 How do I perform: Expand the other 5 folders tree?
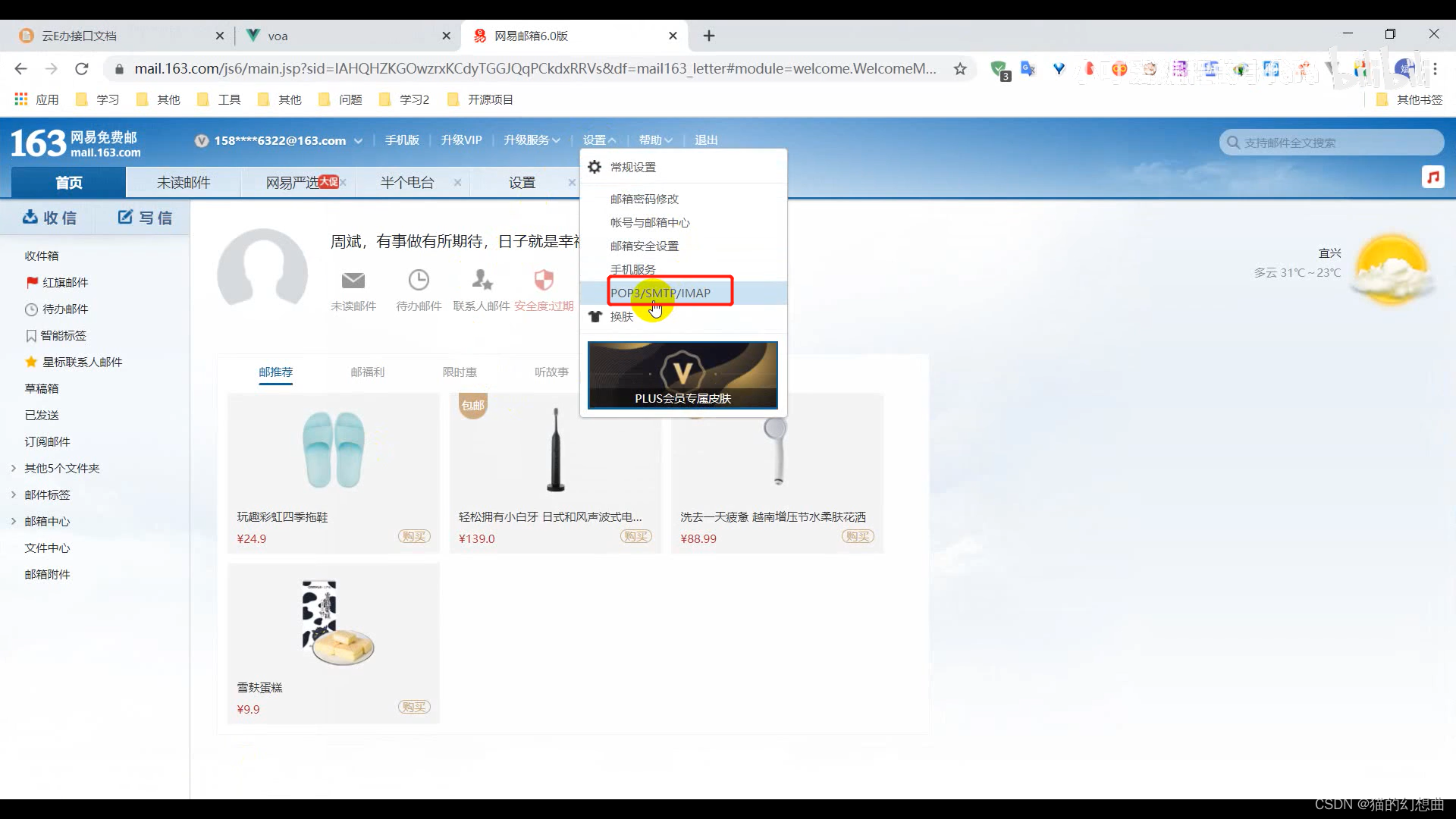tap(14, 468)
